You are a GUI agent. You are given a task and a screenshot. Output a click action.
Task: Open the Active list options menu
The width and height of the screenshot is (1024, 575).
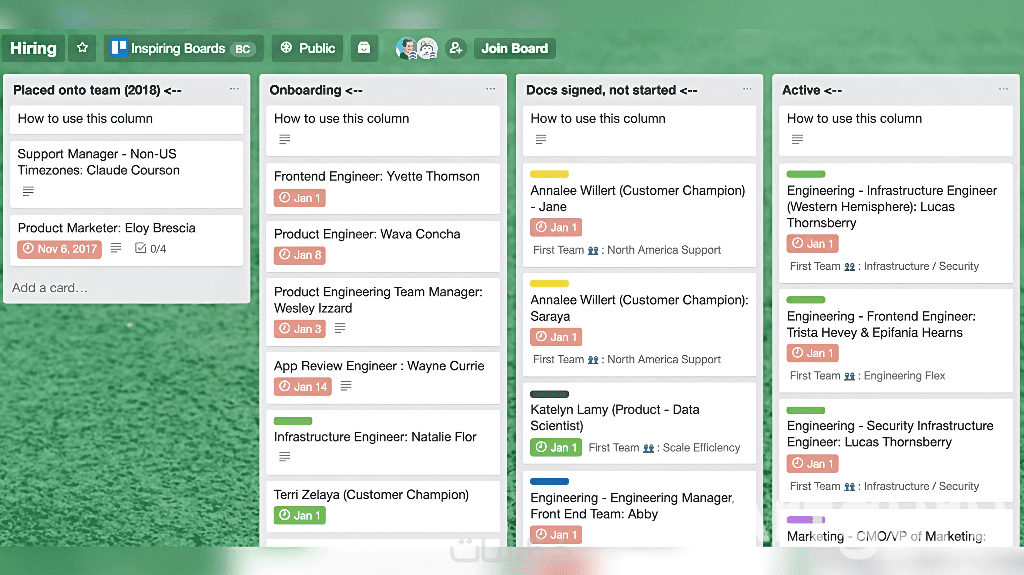click(x=1003, y=89)
